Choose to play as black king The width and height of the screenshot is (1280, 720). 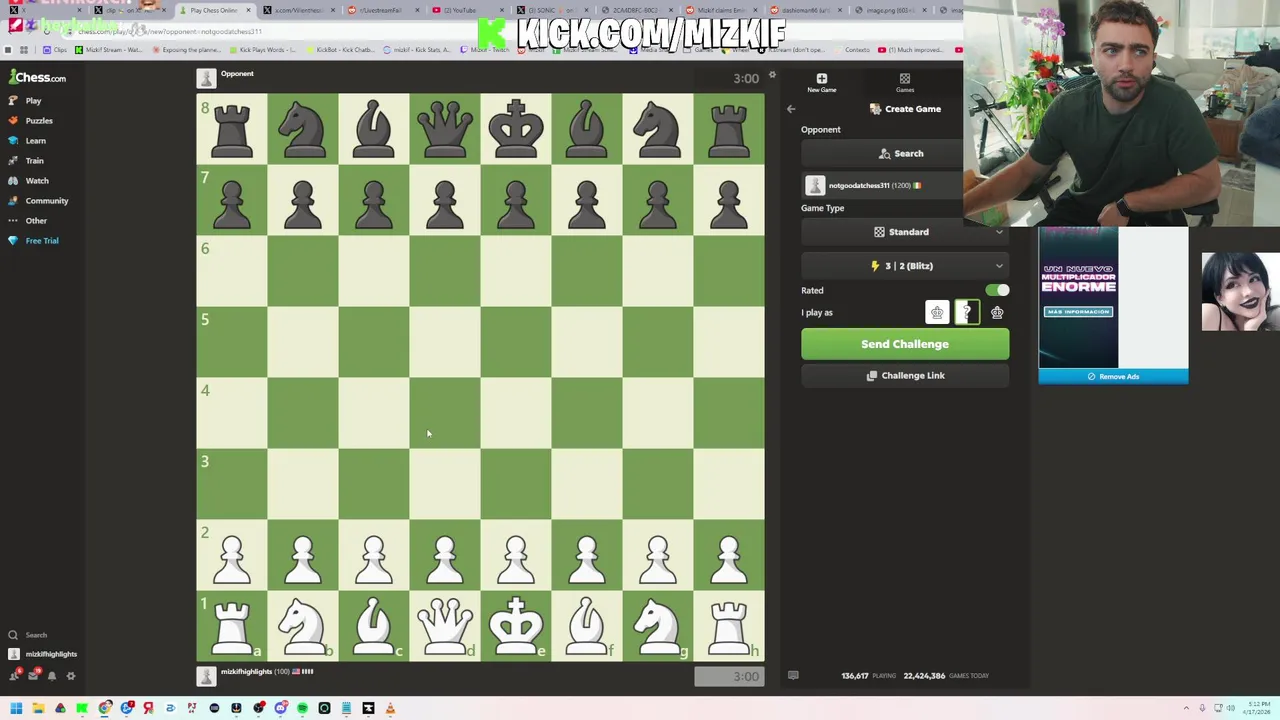point(997,313)
